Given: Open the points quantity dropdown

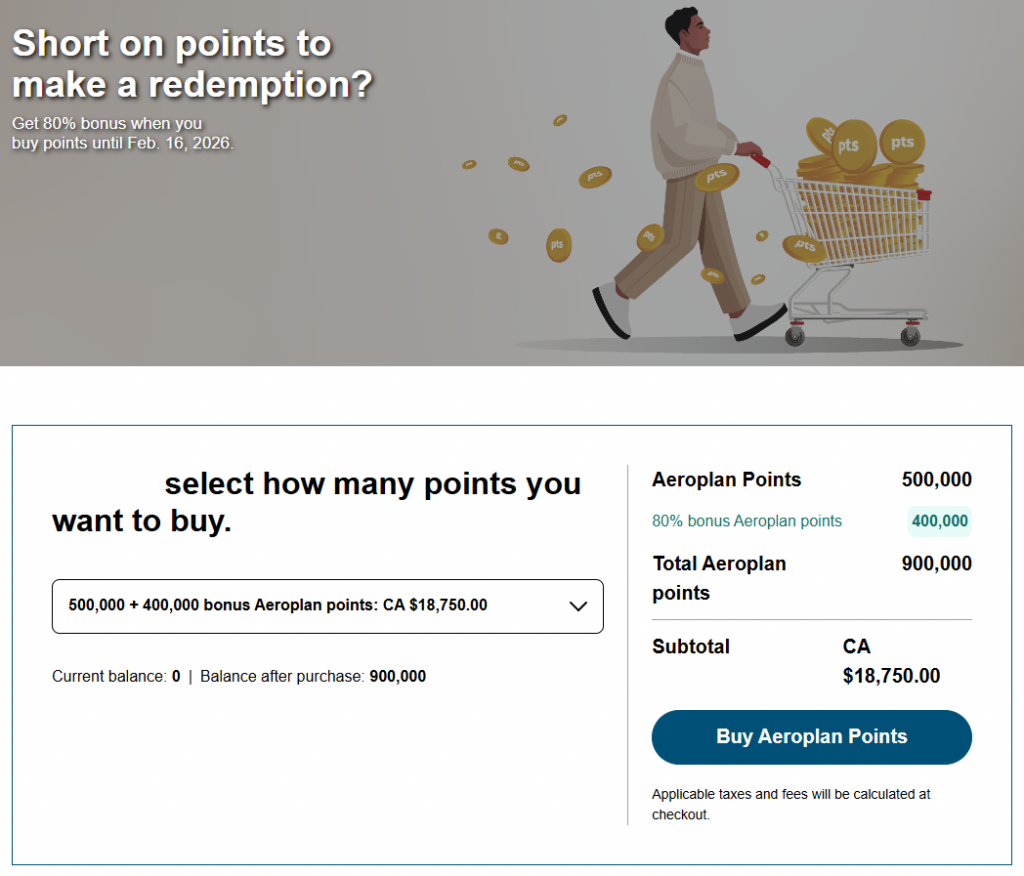Looking at the screenshot, I should 327,606.
